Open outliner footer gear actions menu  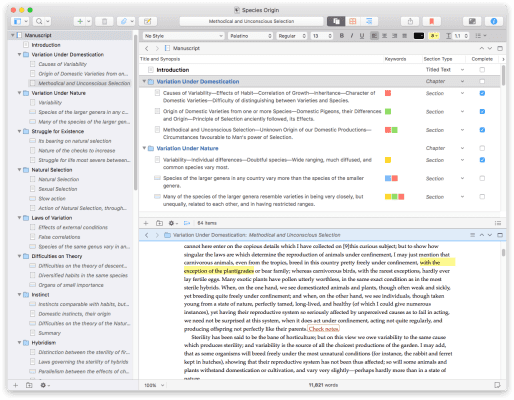pyautogui.click(x=173, y=223)
